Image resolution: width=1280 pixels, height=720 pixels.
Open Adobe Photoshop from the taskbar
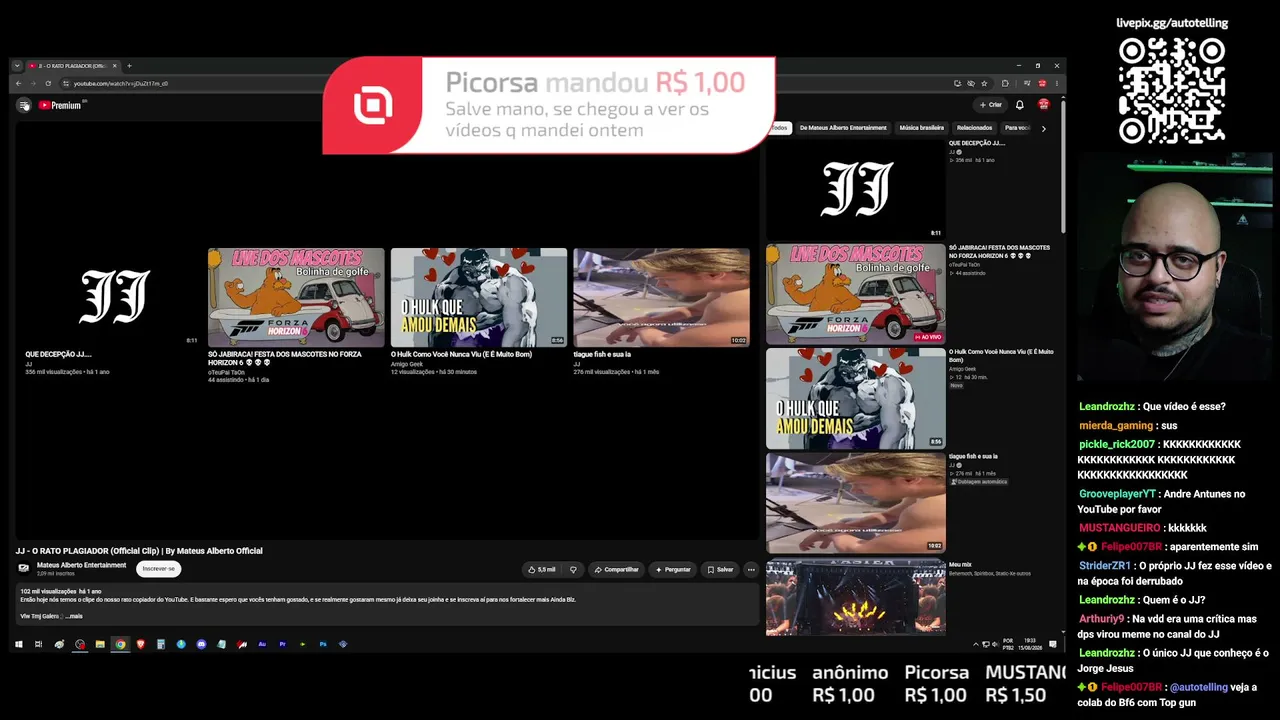point(323,644)
